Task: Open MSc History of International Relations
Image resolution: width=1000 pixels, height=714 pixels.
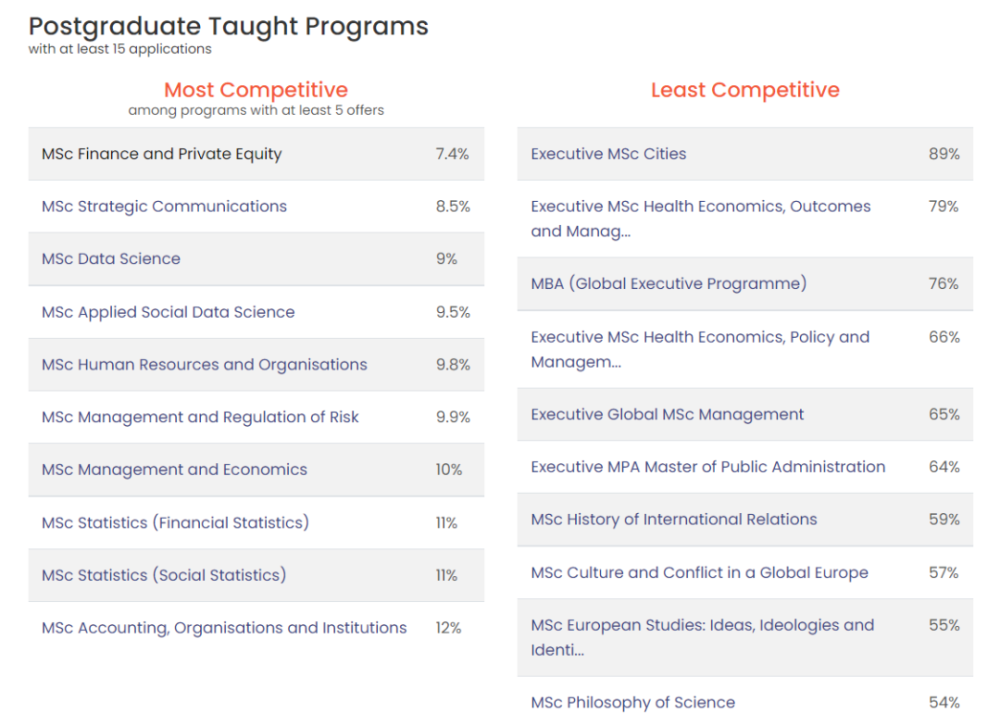Action: (673, 520)
